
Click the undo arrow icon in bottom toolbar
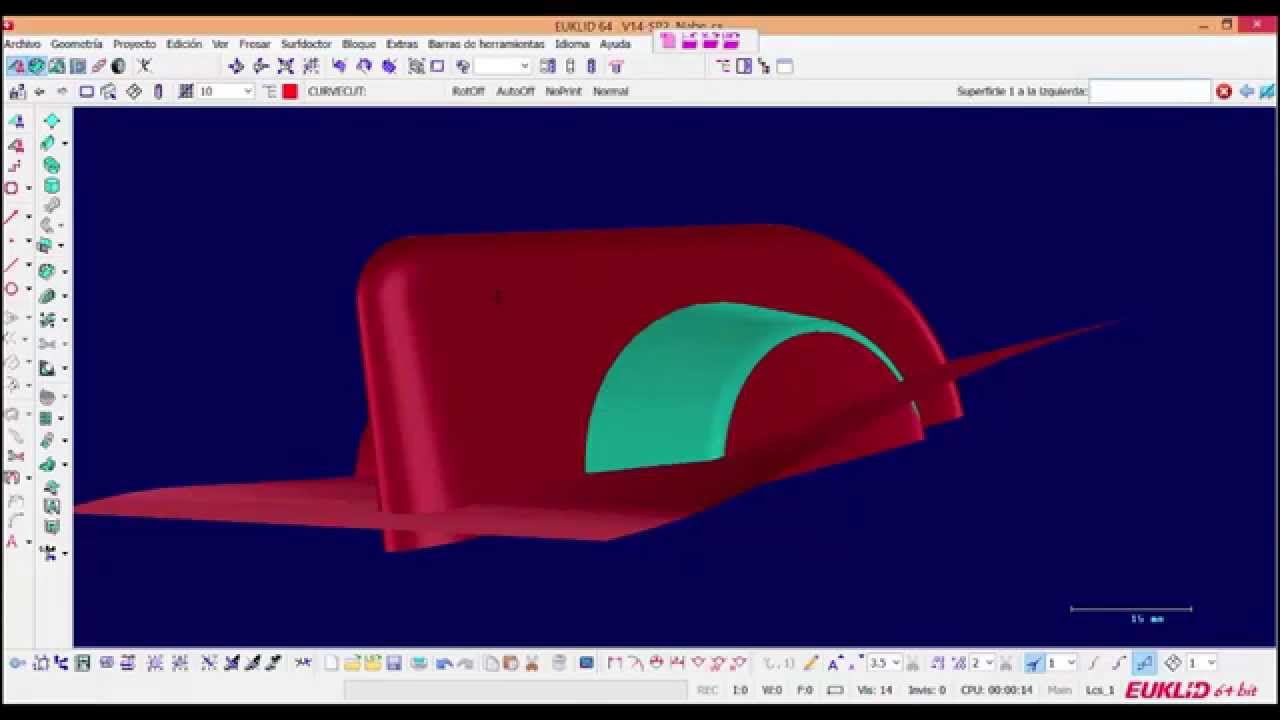pyautogui.click(x=445, y=663)
